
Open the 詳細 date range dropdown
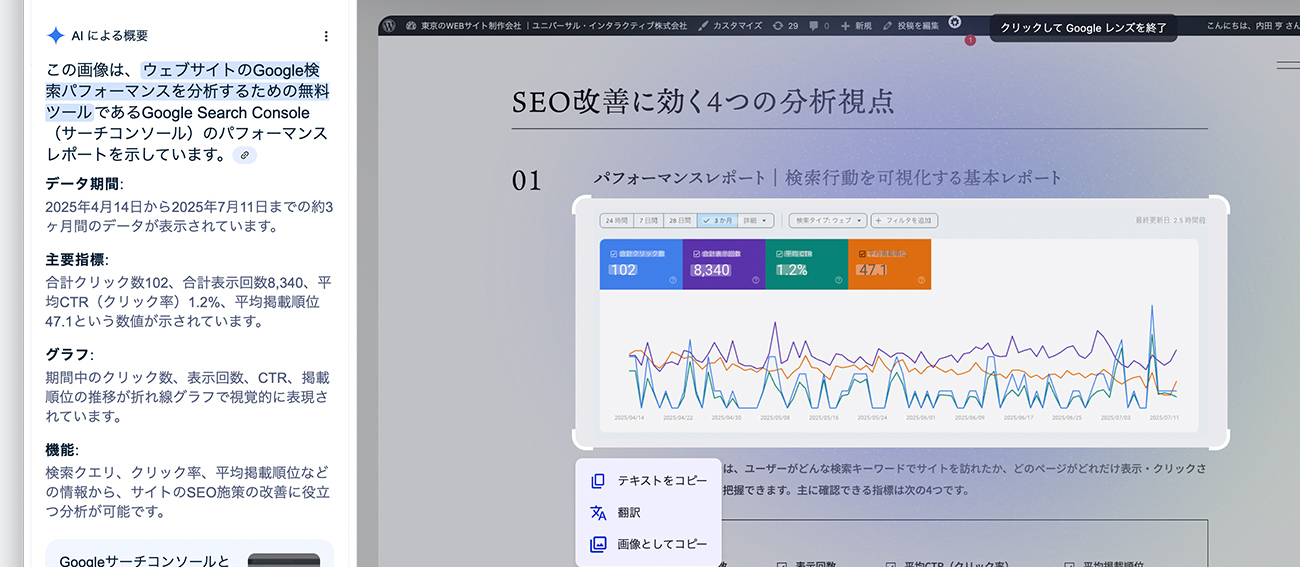coord(756,220)
